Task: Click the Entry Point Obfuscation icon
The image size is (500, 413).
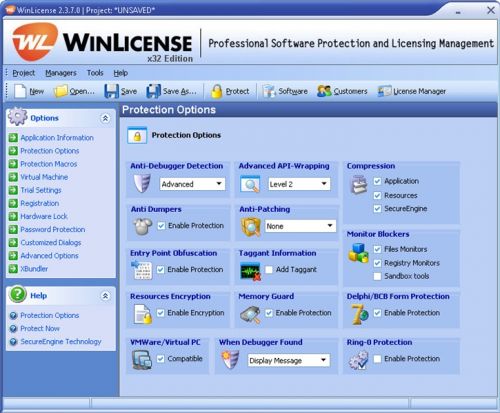Action: pos(141,270)
